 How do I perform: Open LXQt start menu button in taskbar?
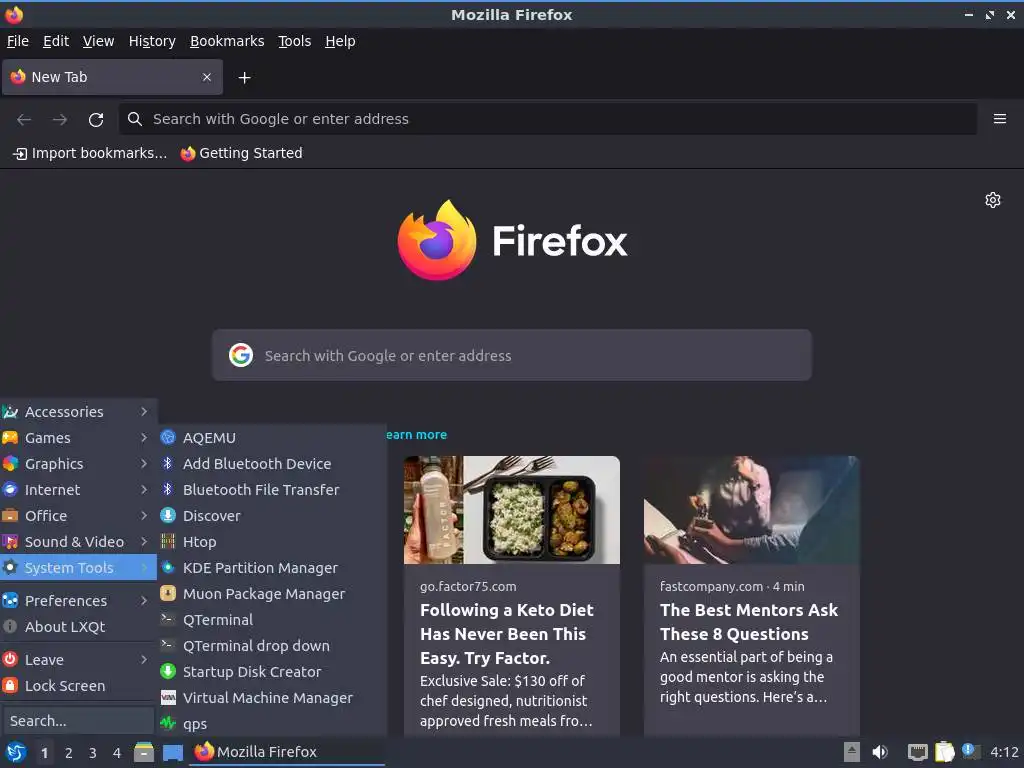point(16,752)
